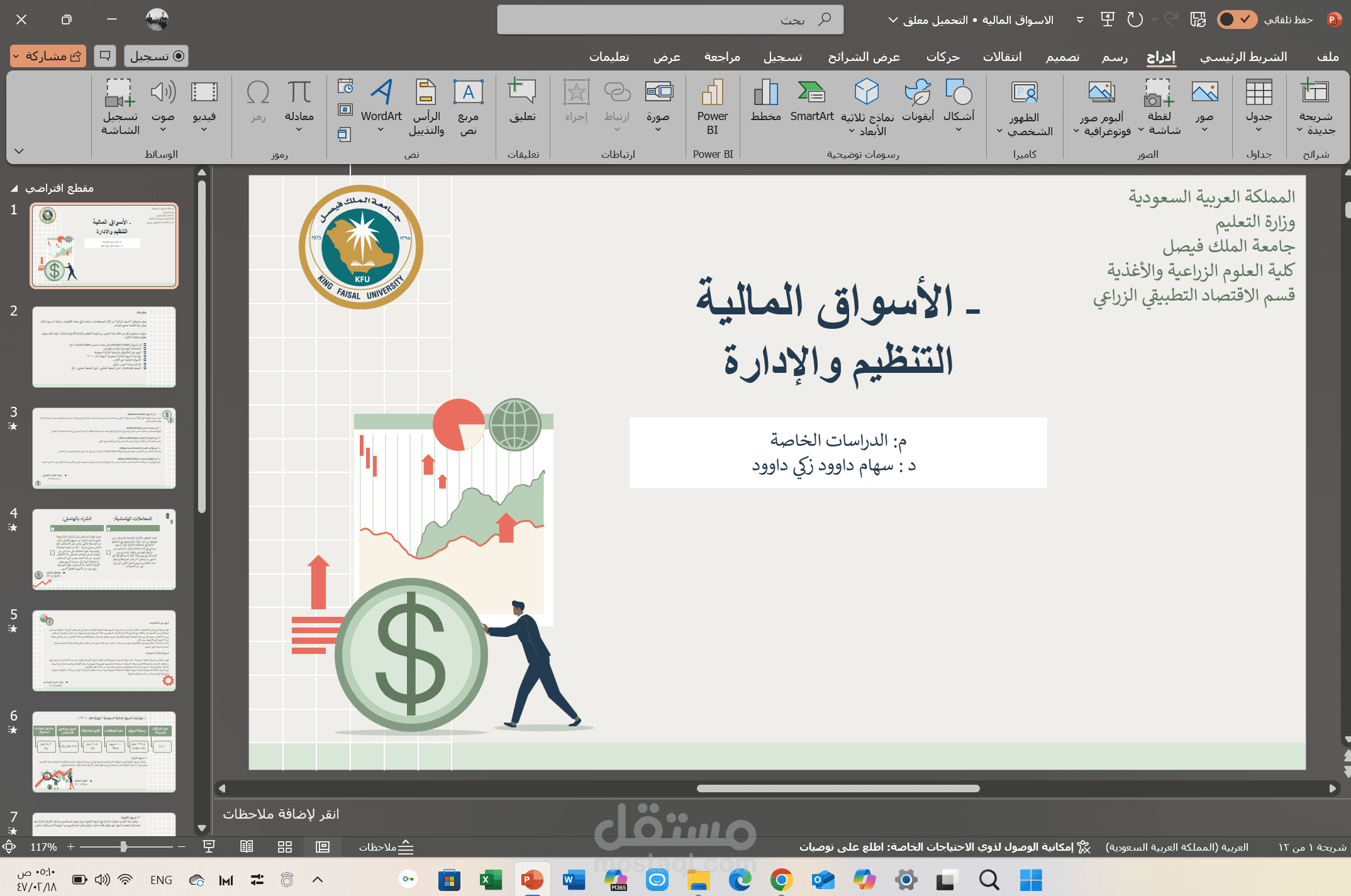Switch to Animations (حركات) tab
Image resolution: width=1351 pixels, height=896 pixels.
[x=943, y=57]
